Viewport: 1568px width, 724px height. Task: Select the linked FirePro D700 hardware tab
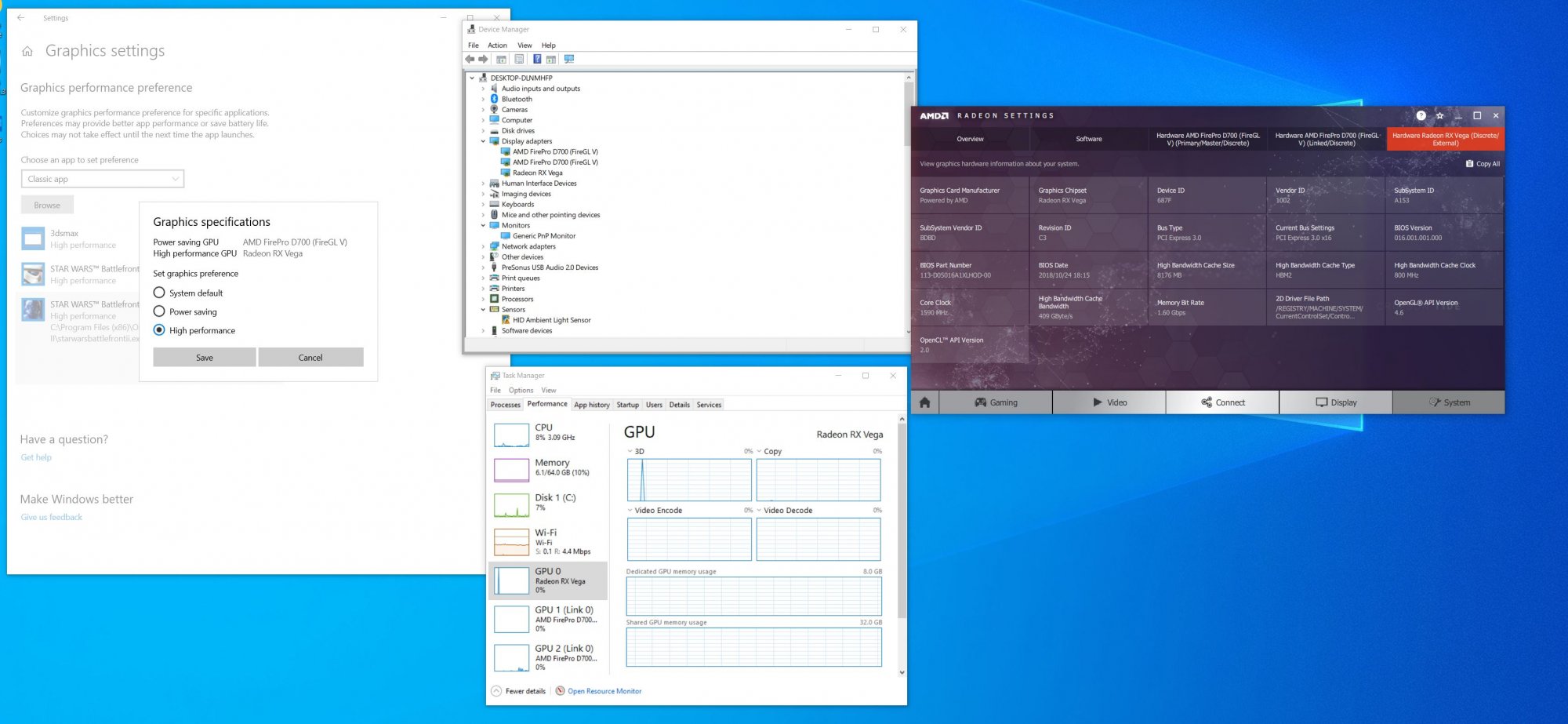click(x=1327, y=139)
